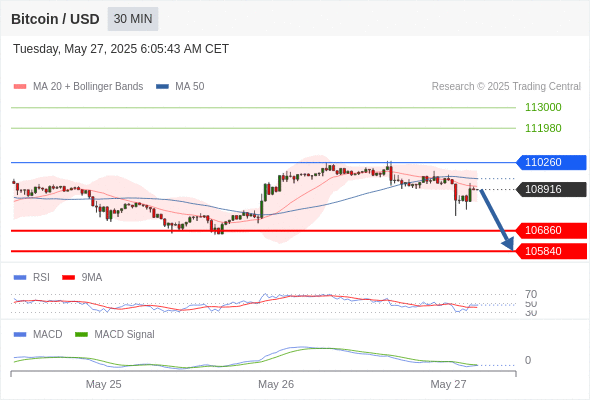590x400 pixels.
Task: Toggle the MACD Signal legend entry
Action: click(x=115, y=334)
